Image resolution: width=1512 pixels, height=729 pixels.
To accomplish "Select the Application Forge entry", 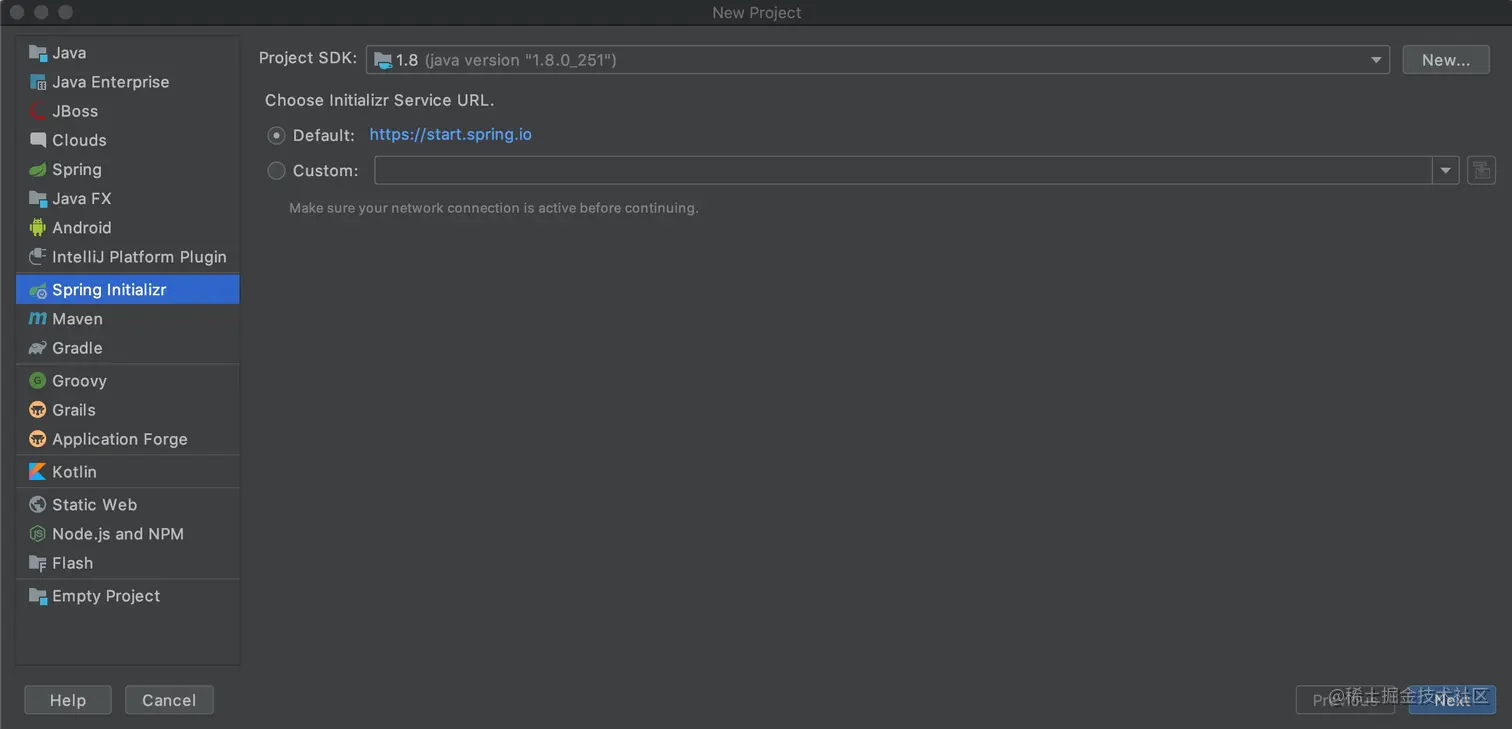I will (128, 438).
